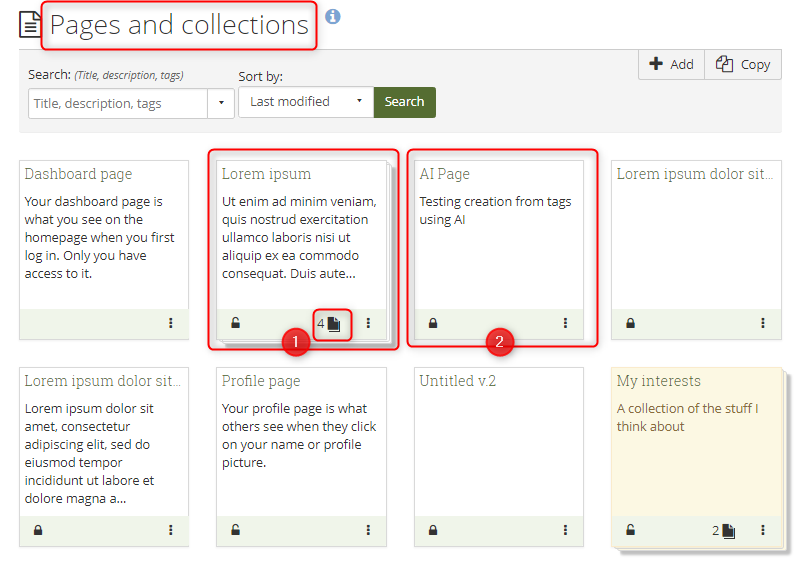This screenshot has width=797, height=571.
Task: Click the pages count icon on Lorem ipsum
Action: (333, 324)
